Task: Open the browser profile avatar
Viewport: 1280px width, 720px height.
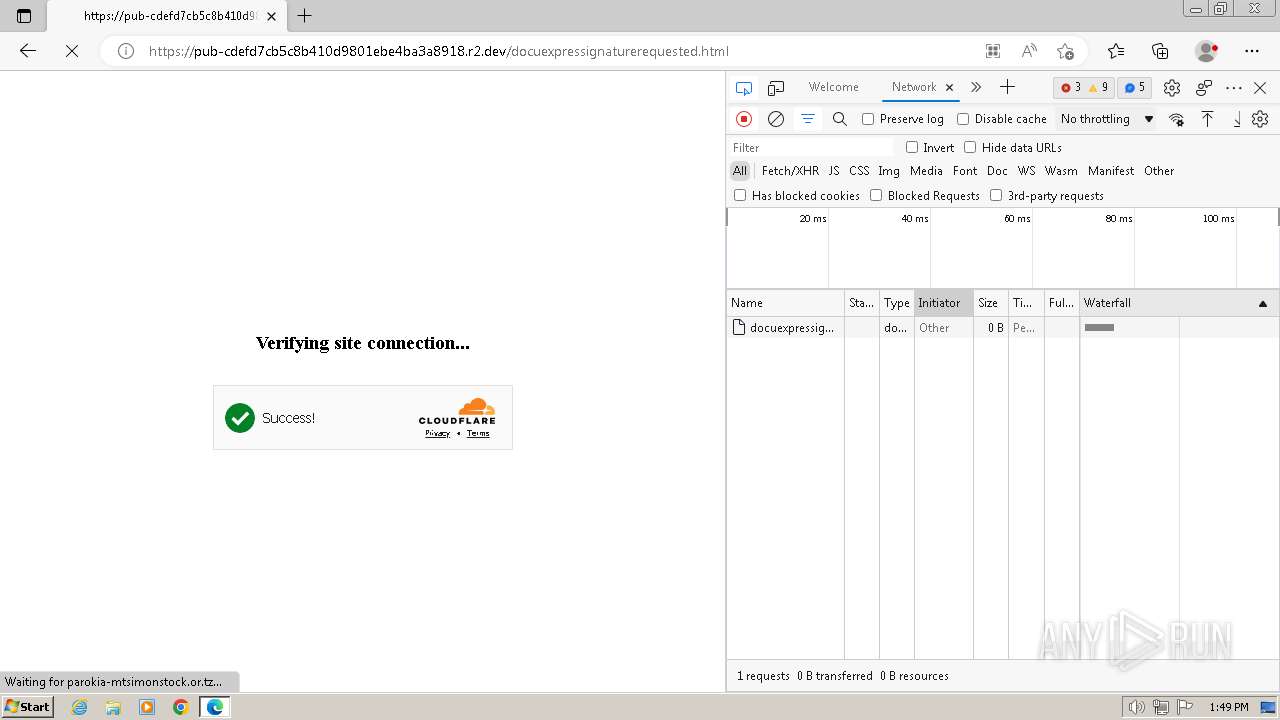Action: tap(1206, 51)
